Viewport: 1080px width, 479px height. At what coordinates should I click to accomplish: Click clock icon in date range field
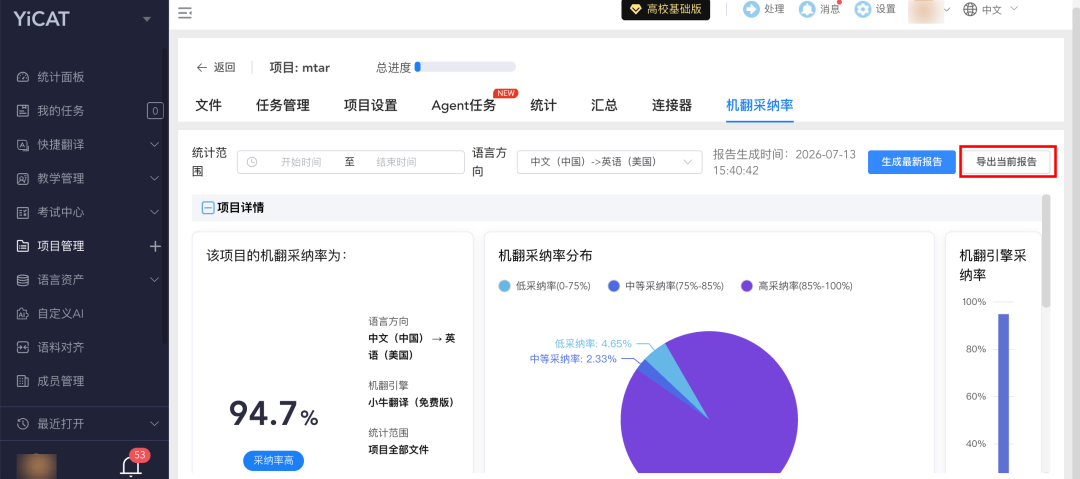point(252,162)
